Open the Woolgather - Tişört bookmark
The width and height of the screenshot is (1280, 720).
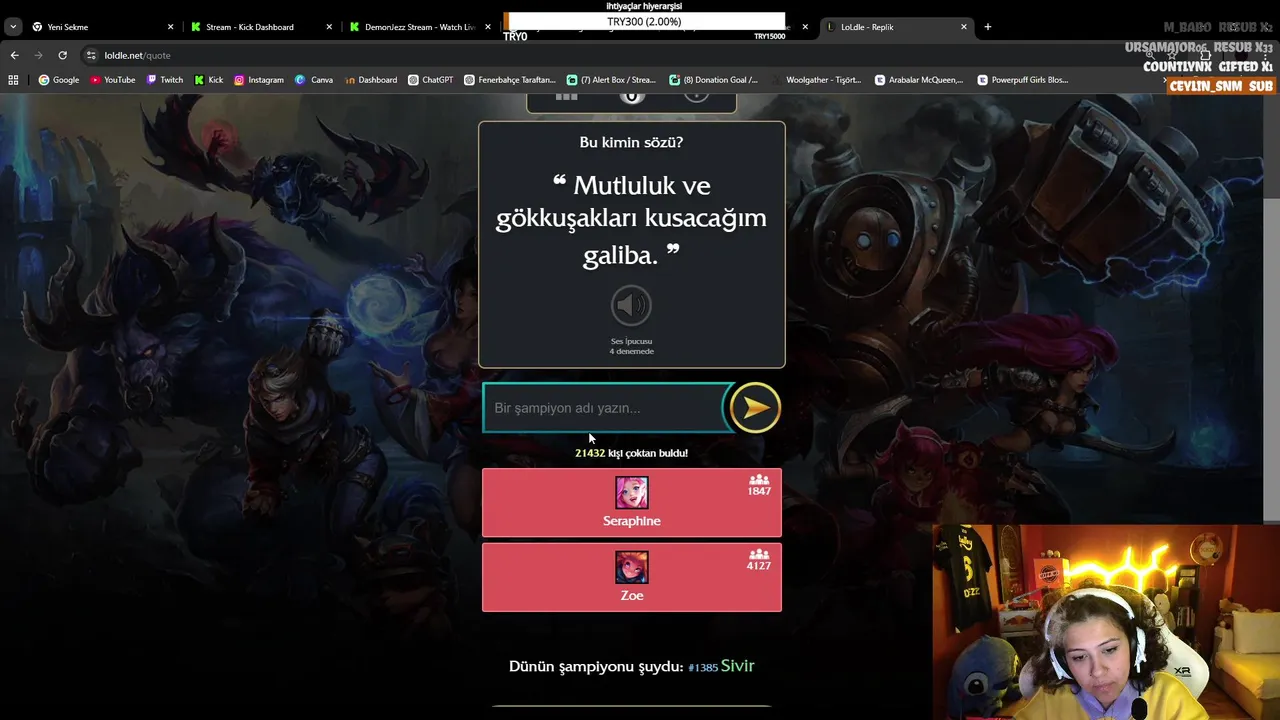tap(815, 80)
